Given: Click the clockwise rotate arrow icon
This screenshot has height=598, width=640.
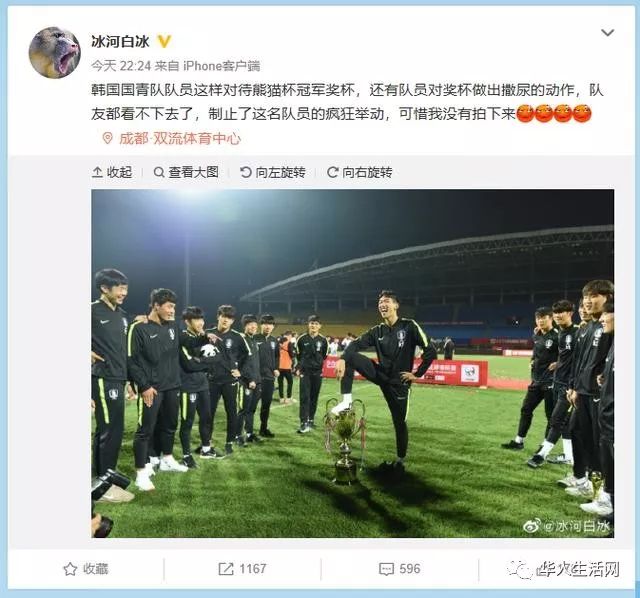Looking at the screenshot, I should pyautogui.click(x=333, y=172).
